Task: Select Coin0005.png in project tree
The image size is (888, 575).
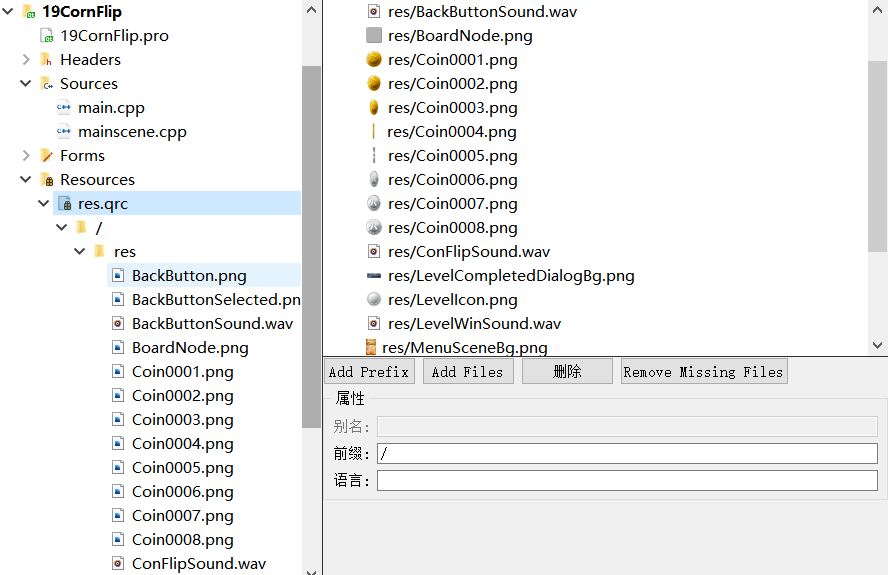Action: [182, 467]
